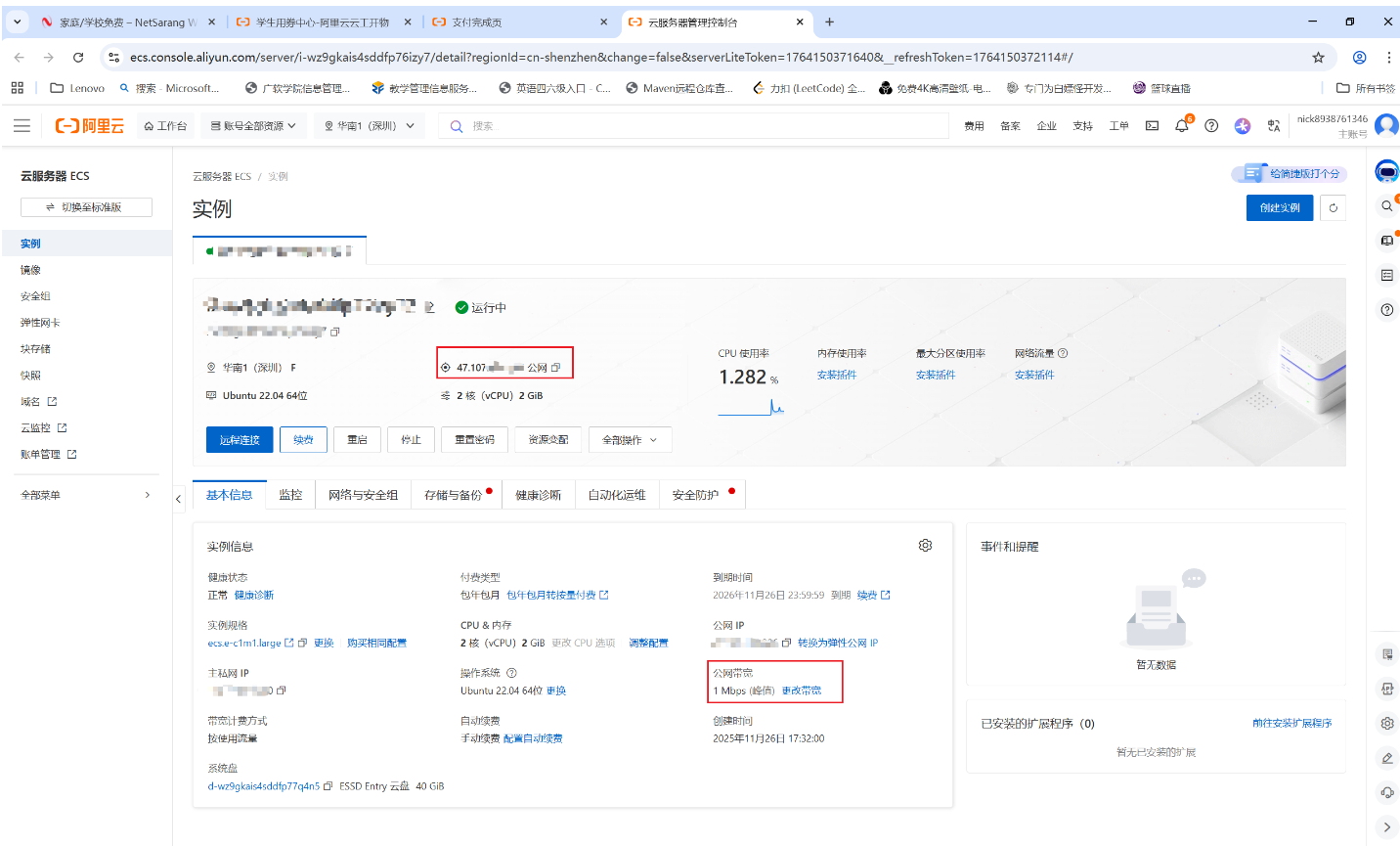The width and height of the screenshot is (1400, 846).
Task: Click 切换至标准版 button
Action: click(86, 207)
